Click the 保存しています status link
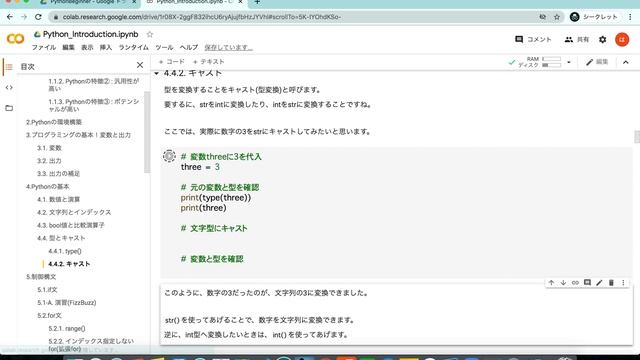 pos(229,47)
